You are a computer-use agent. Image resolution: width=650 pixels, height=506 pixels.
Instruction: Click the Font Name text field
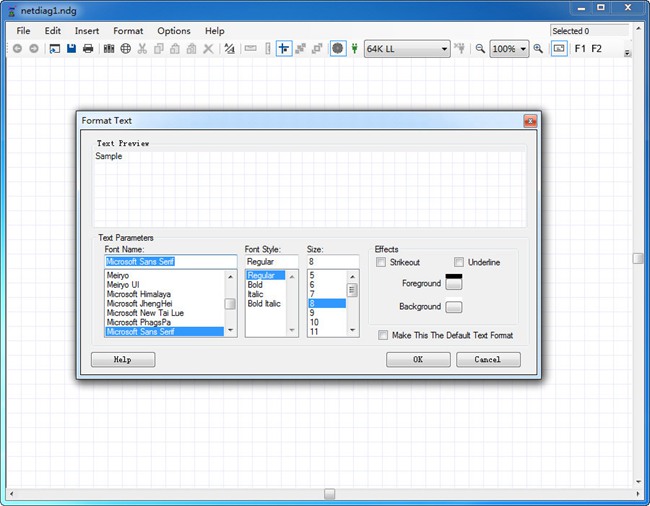point(171,261)
